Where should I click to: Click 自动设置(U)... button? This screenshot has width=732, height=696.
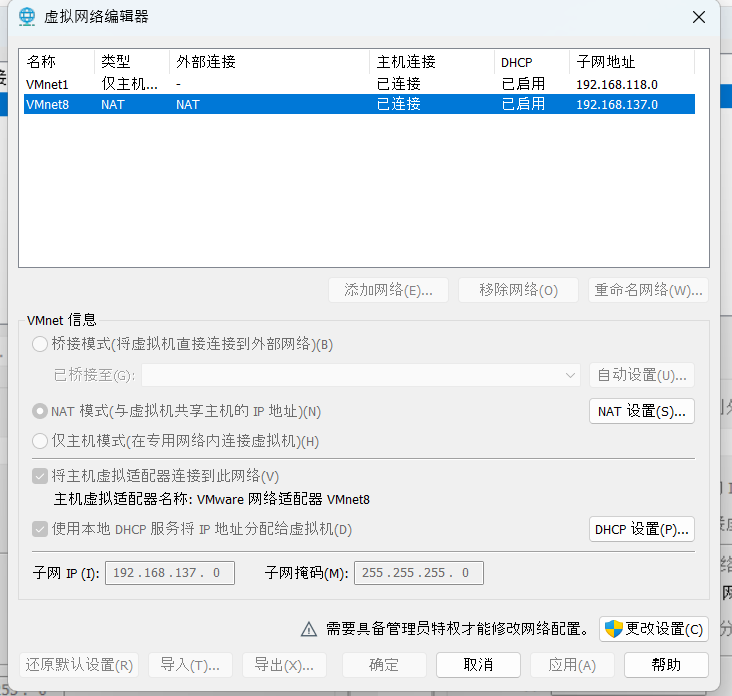point(642,375)
